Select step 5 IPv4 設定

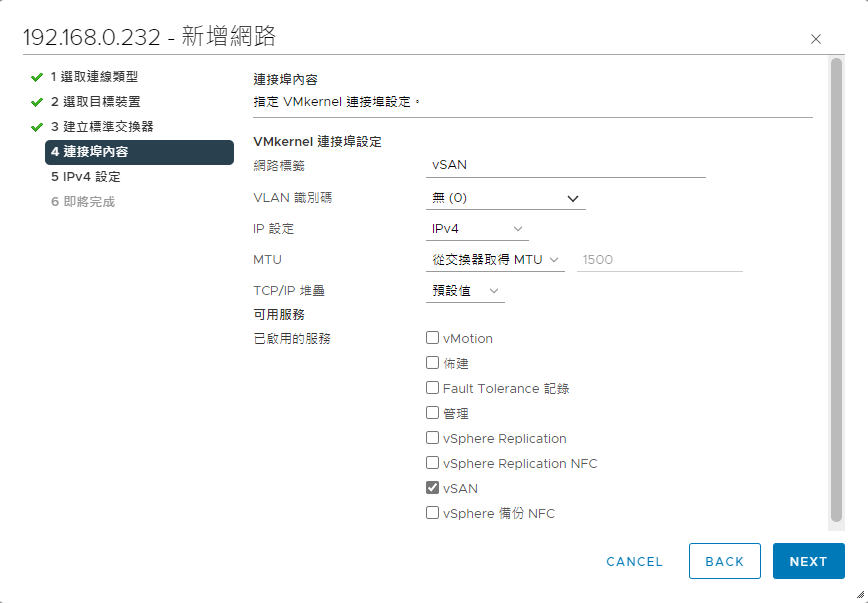pyautogui.click(x=86, y=177)
